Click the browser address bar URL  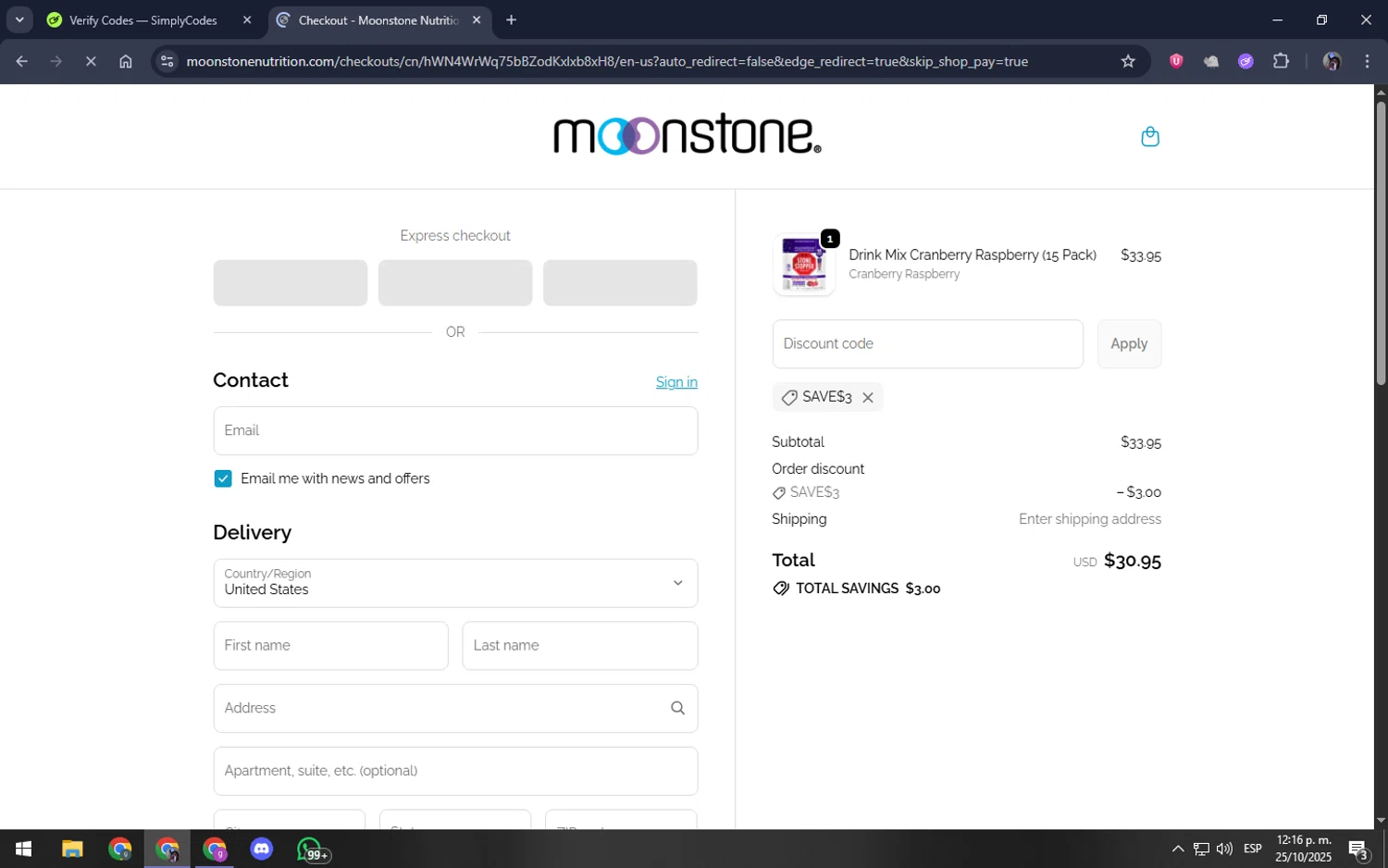607,61
